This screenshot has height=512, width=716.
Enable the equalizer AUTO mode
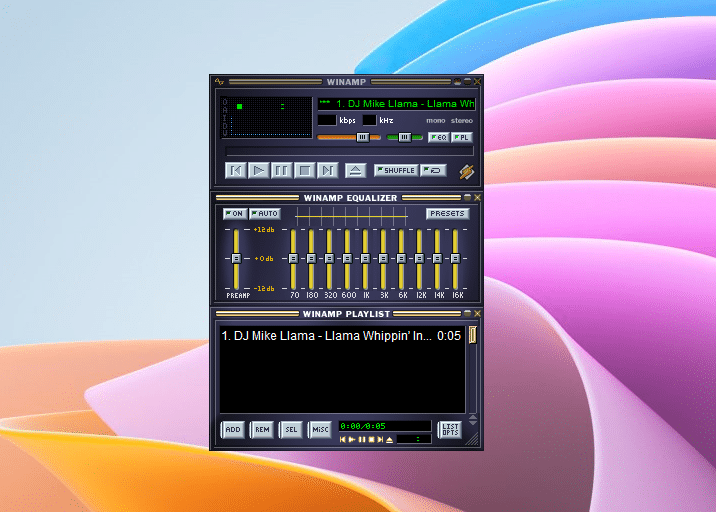point(265,214)
